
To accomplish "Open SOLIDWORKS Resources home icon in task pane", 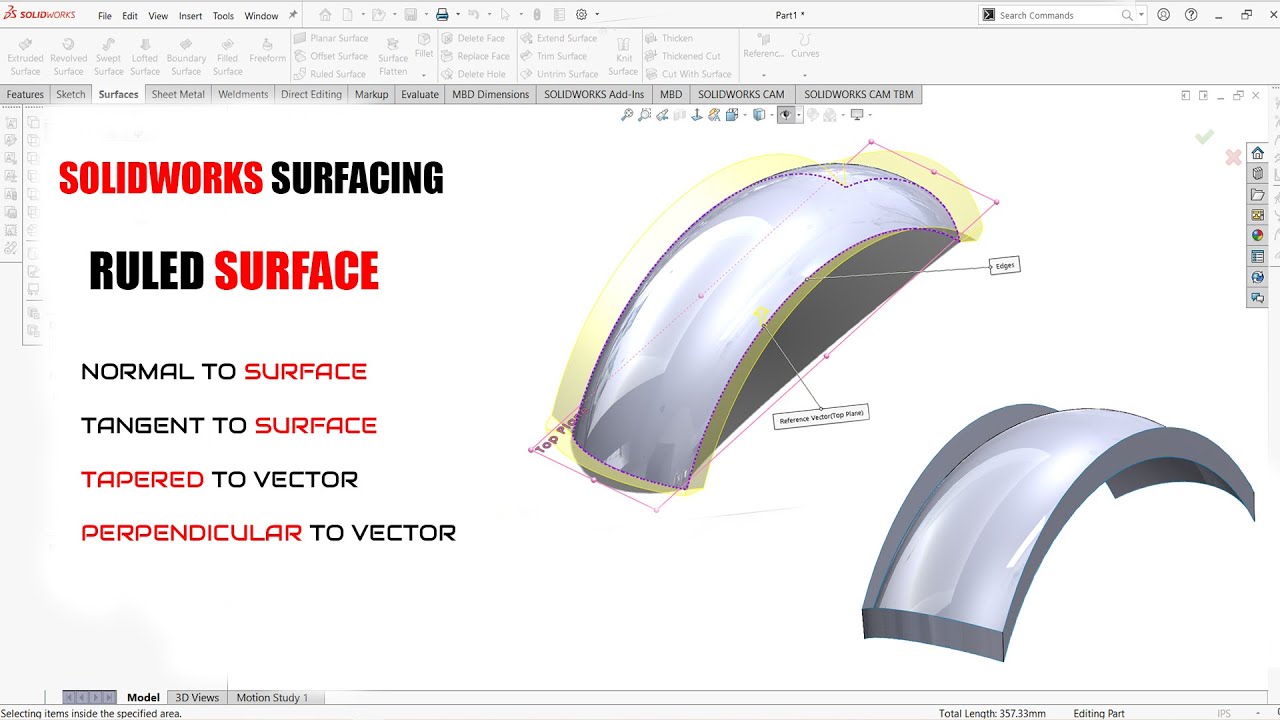I will [1258, 153].
